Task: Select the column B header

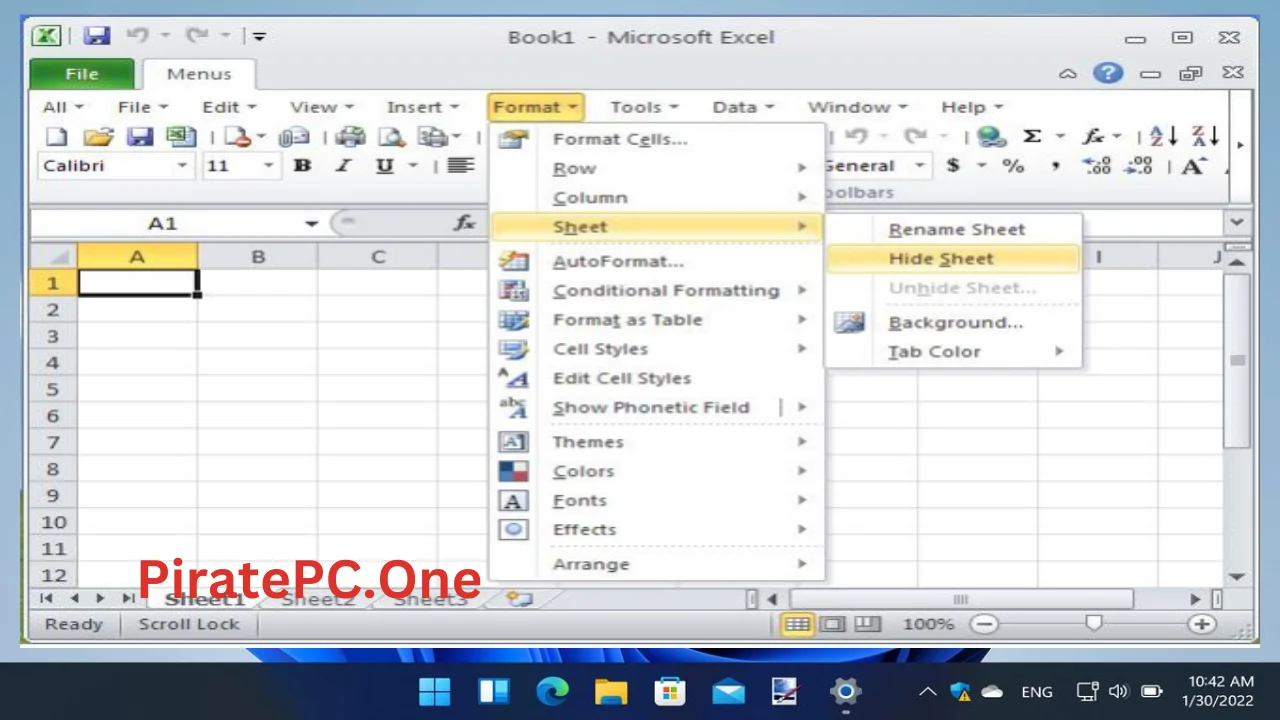Action: click(x=258, y=257)
